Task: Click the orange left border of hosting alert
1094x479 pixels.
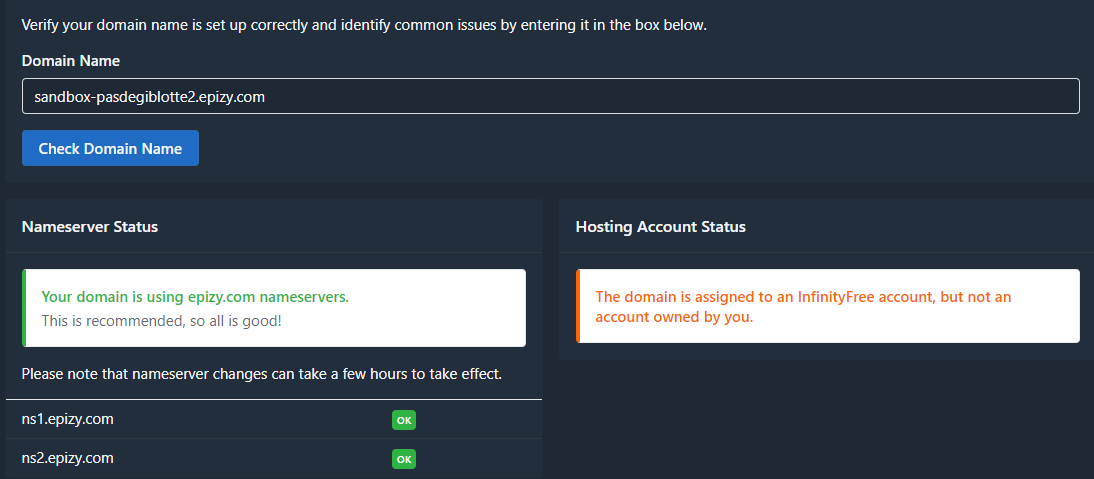Action: click(x=578, y=306)
